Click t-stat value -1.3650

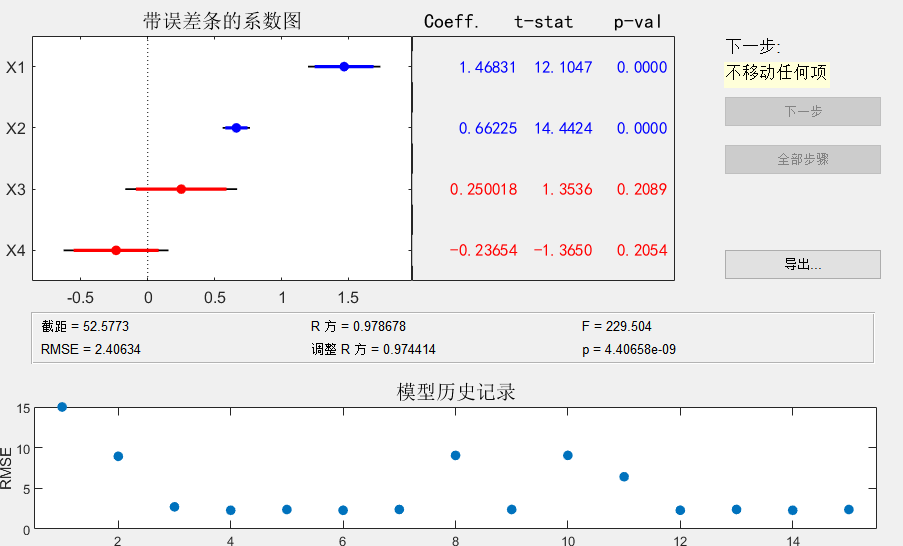click(563, 251)
